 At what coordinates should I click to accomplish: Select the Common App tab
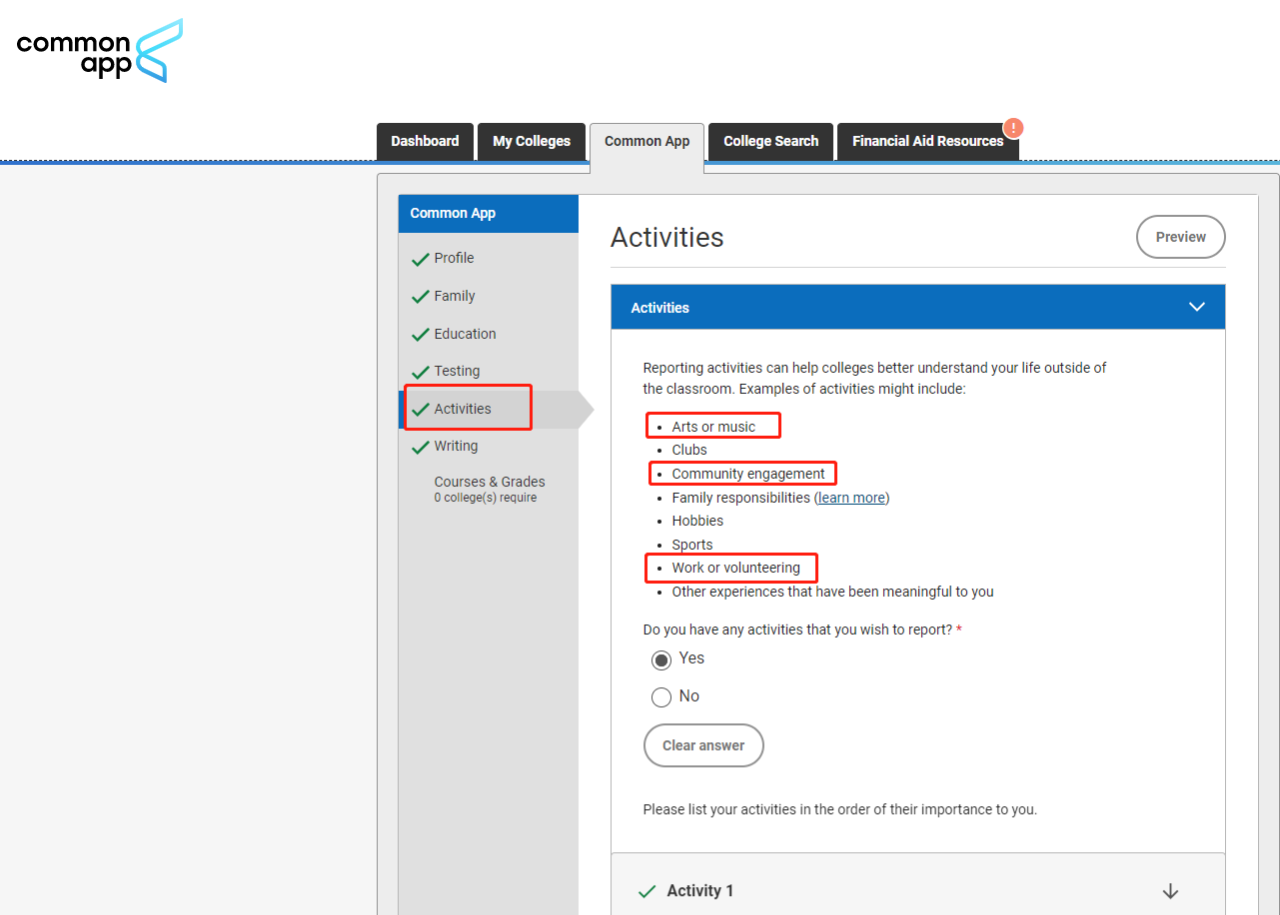coord(647,141)
